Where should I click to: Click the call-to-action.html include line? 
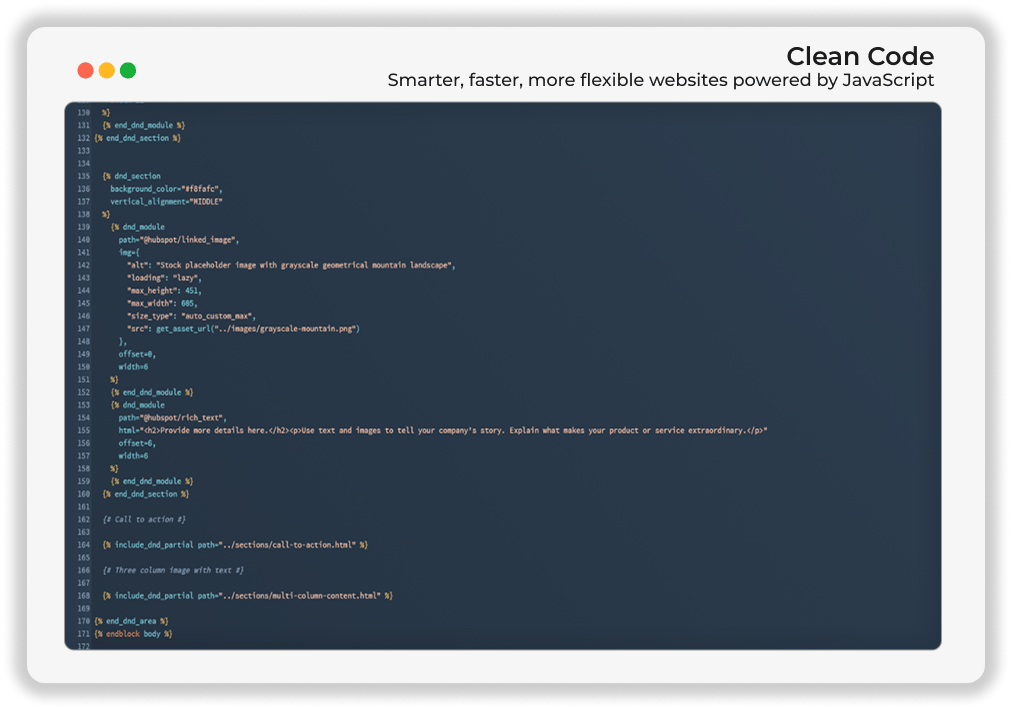(x=235, y=545)
